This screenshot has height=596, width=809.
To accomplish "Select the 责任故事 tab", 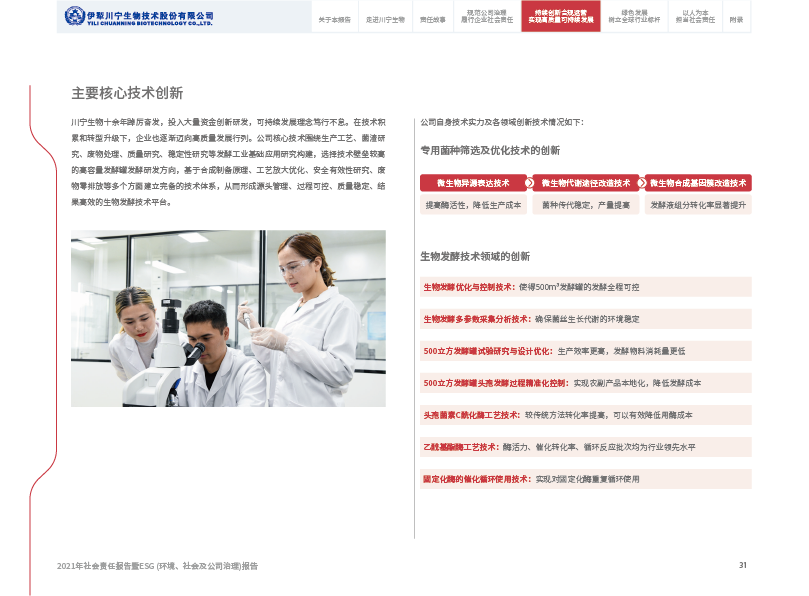I will click(432, 20).
